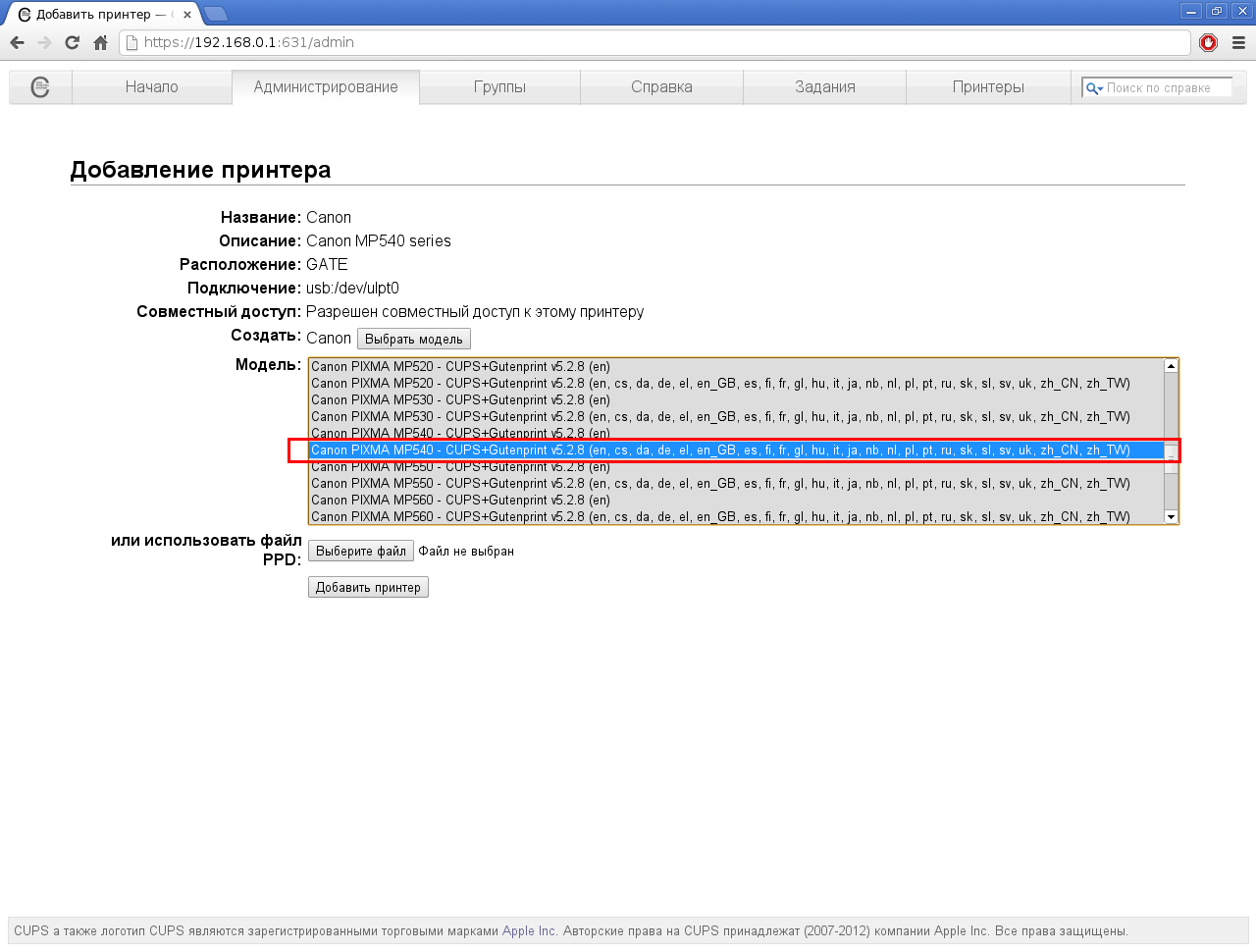Click the magnifier icon in help search
The height and width of the screenshot is (952, 1256).
(1094, 88)
